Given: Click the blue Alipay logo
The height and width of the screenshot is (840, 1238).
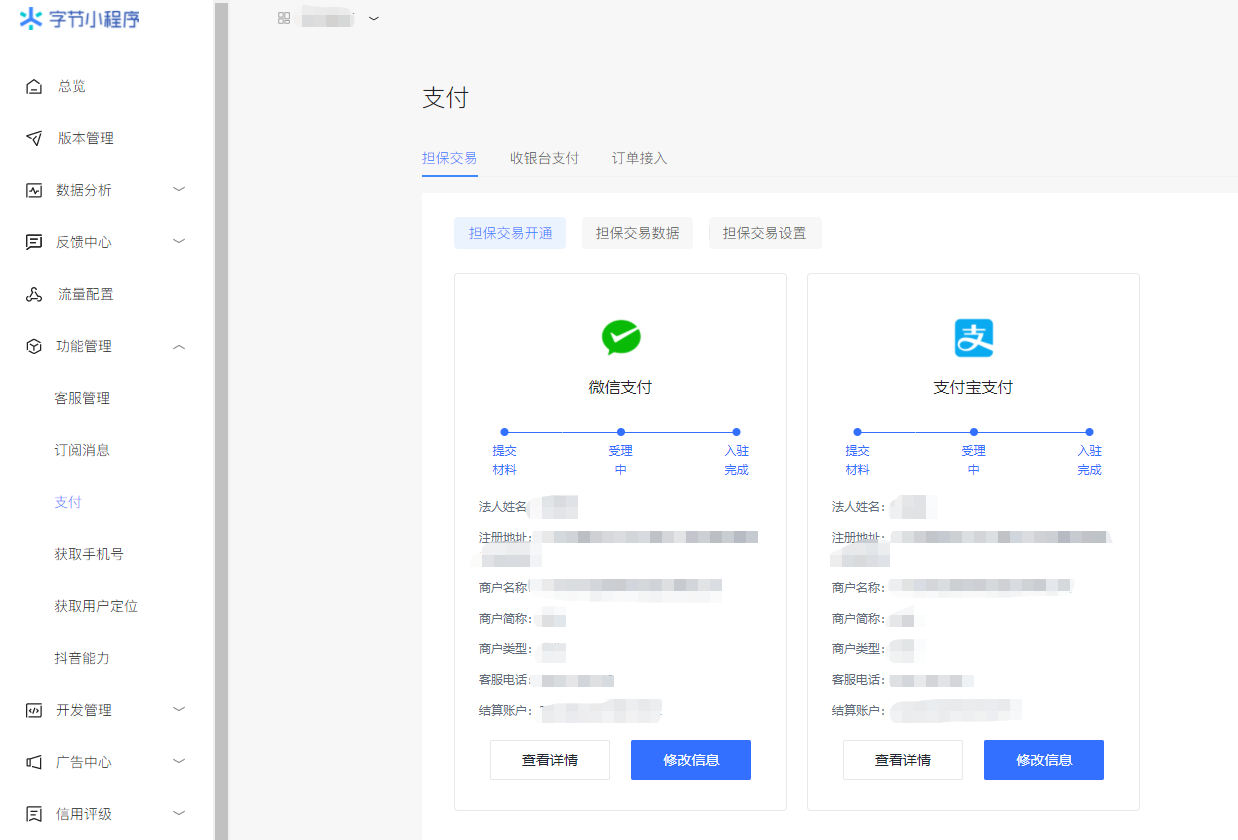Looking at the screenshot, I should 973,338.
